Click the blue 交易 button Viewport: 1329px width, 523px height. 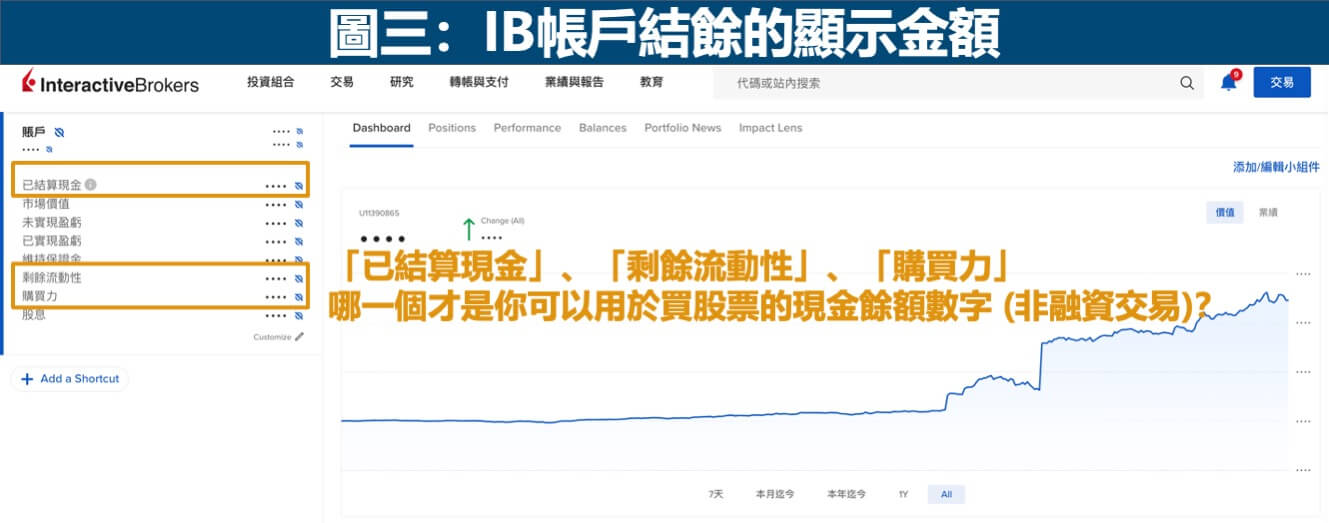(x=1282, y=82)
